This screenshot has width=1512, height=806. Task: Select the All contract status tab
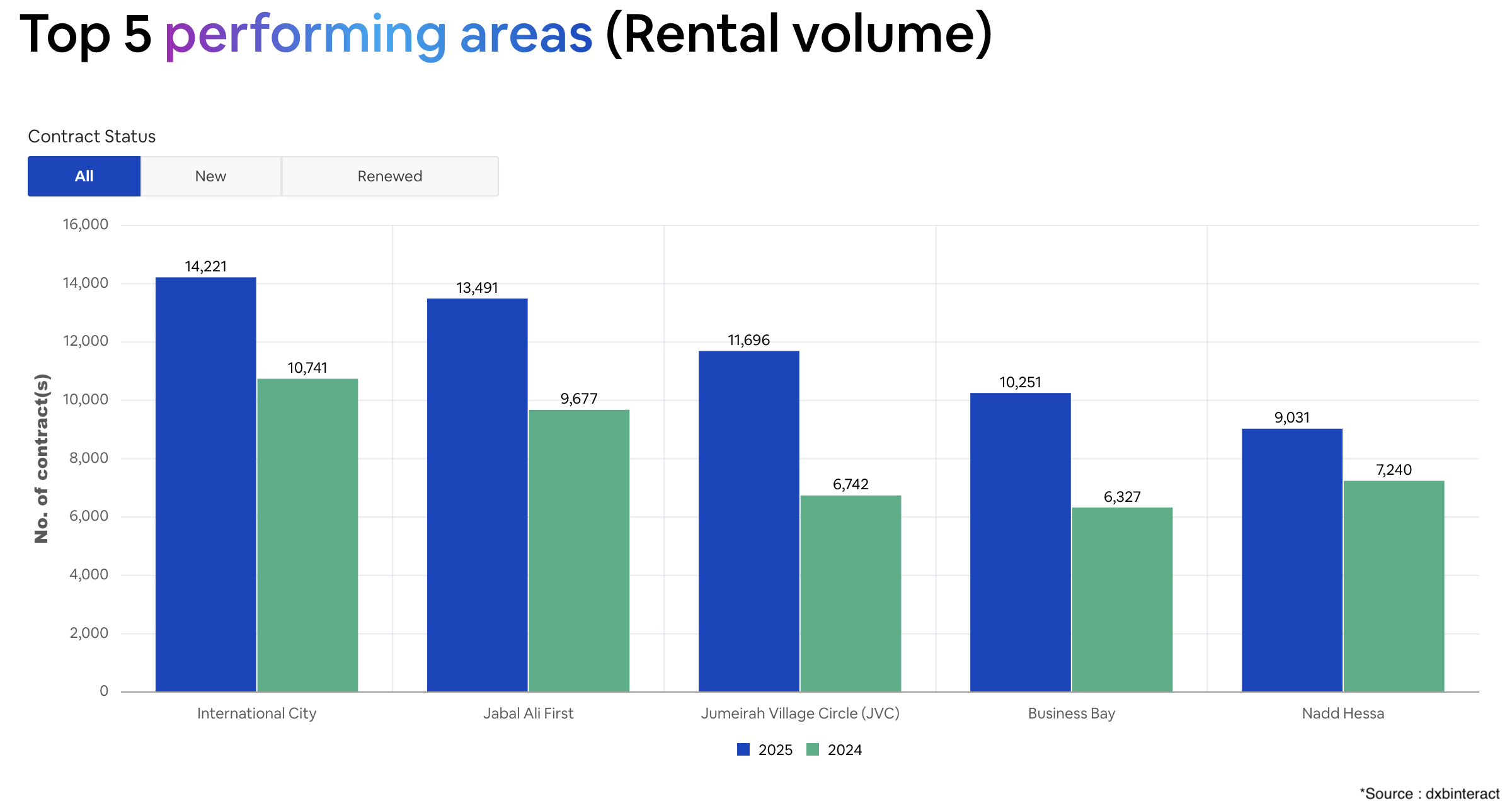click(84, 176)
